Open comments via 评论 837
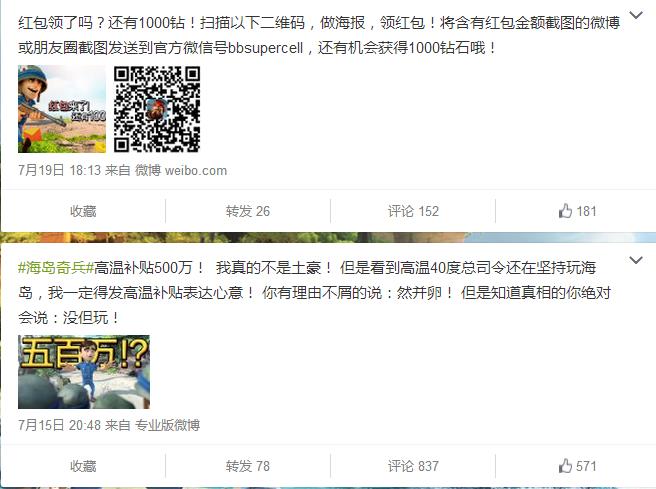 (x=412, y=466)
